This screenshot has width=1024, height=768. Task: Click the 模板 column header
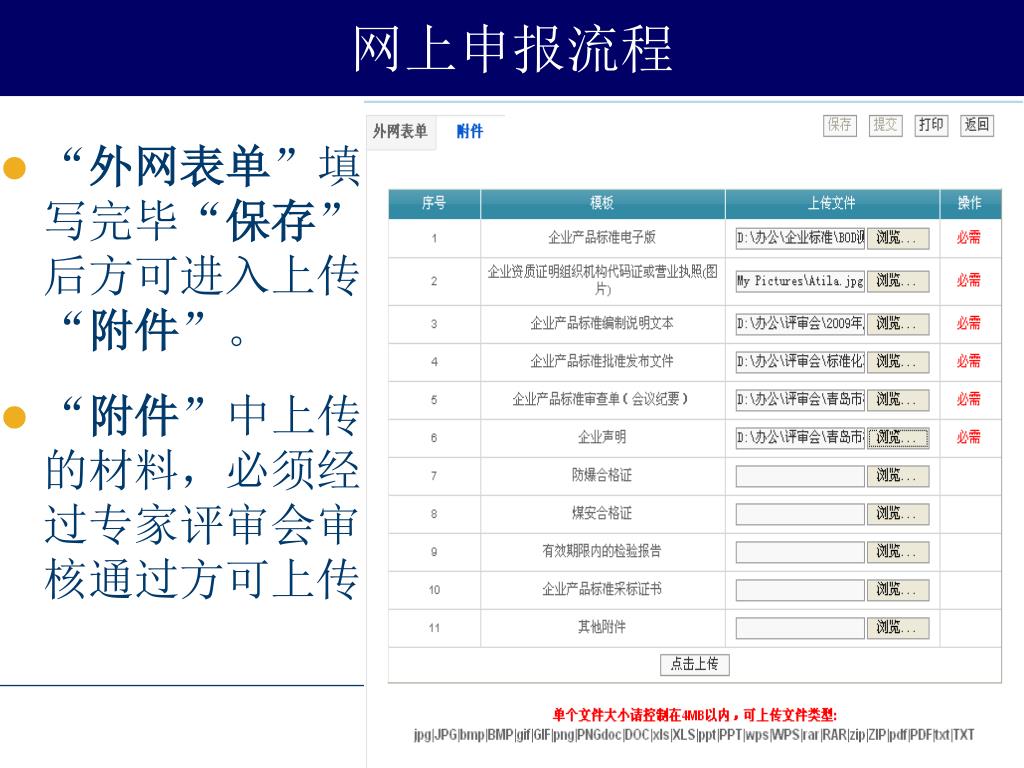[602, 204]
